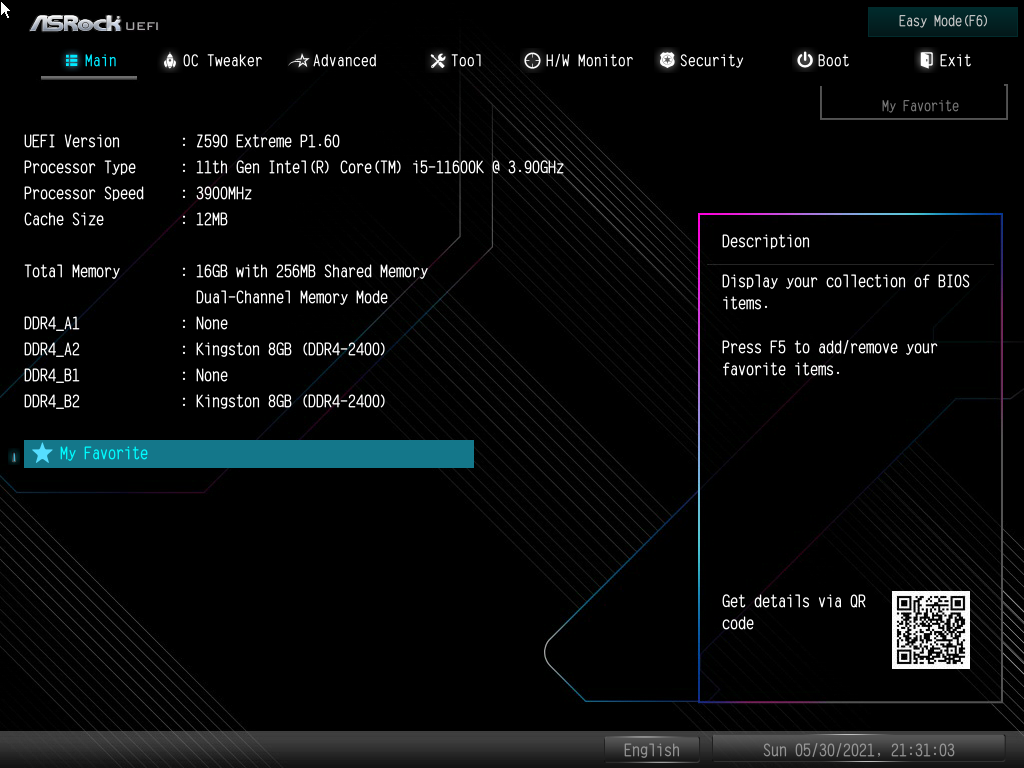Select the highlighted My Favorite entry

click(x=248, y=454)
